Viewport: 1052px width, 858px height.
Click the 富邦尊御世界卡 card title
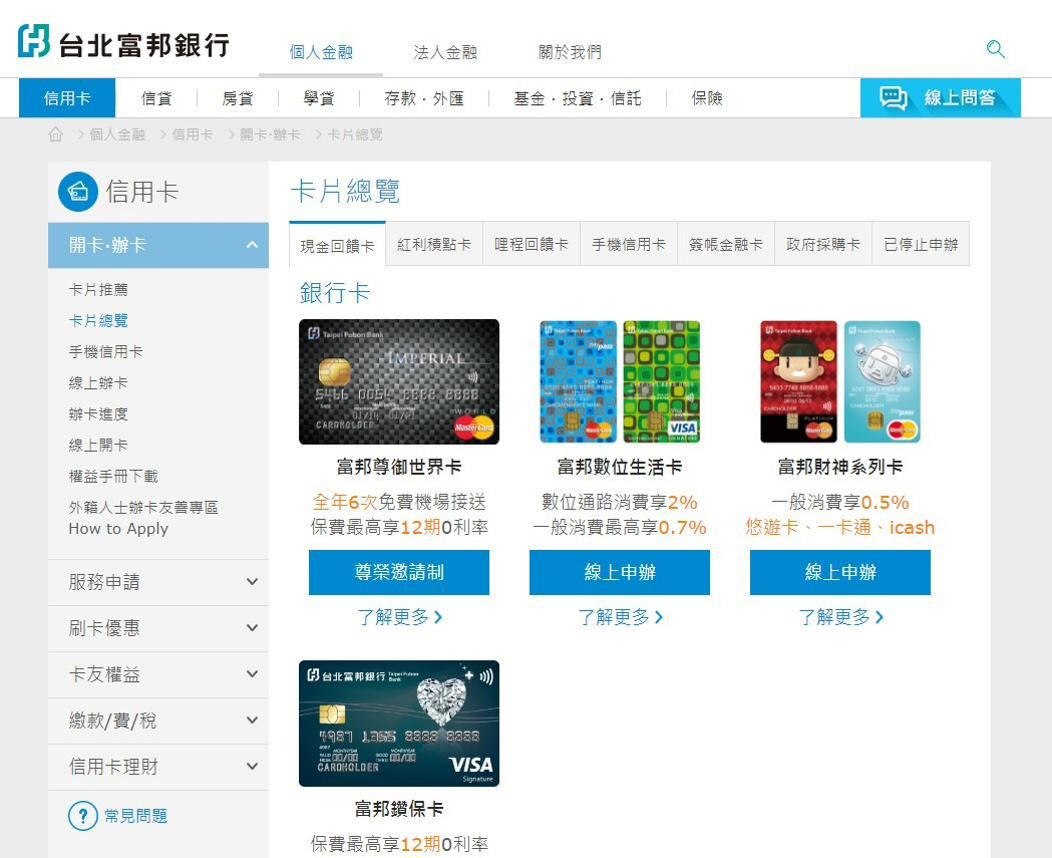399,467
